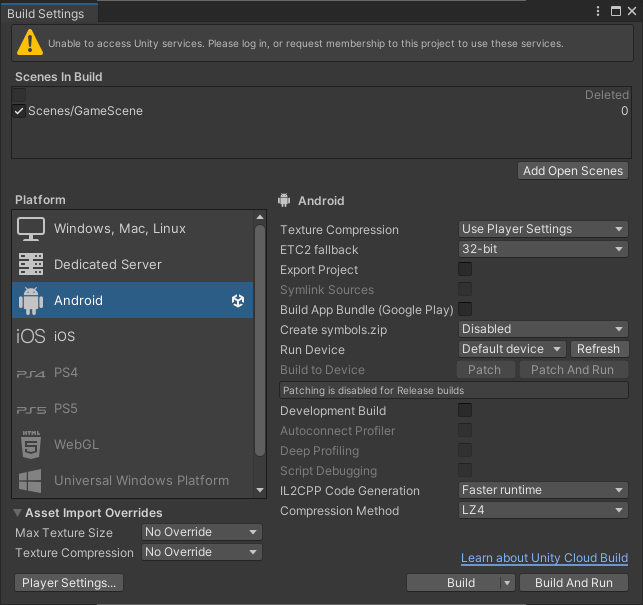
Task: Select the WebGL platform
Action: 133,444
